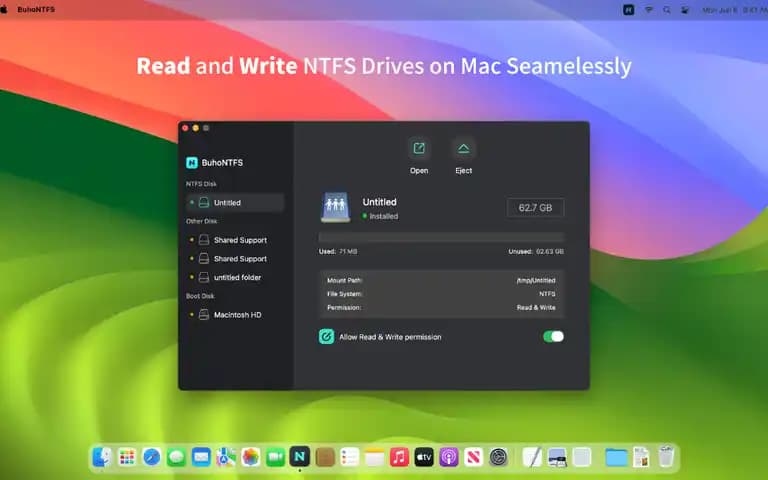Open Finder from the Dock
The width and height of the screenshot is (768, 480).
(102, 457)
